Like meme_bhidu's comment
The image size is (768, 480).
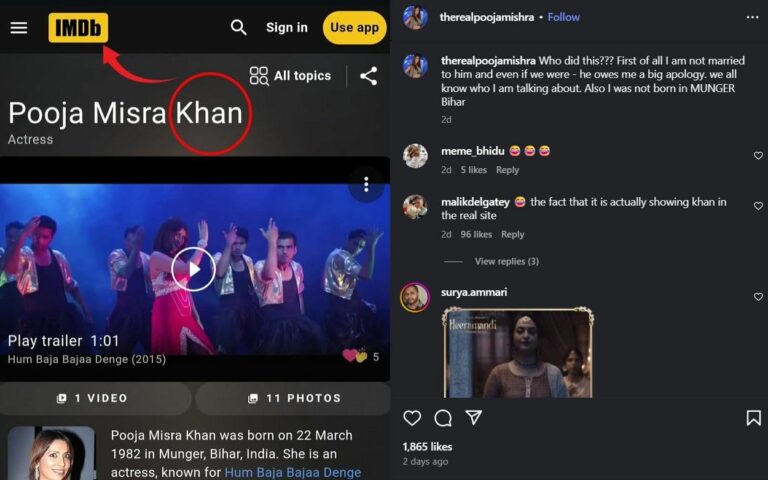coord(758,156)
